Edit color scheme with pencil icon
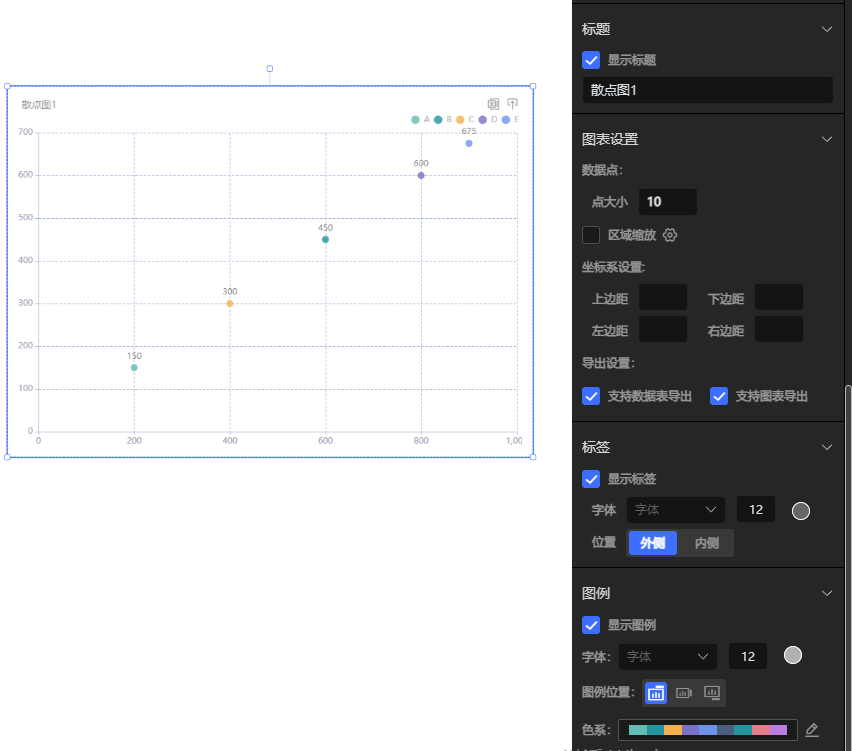852x751 pixels. click(812, 730)
